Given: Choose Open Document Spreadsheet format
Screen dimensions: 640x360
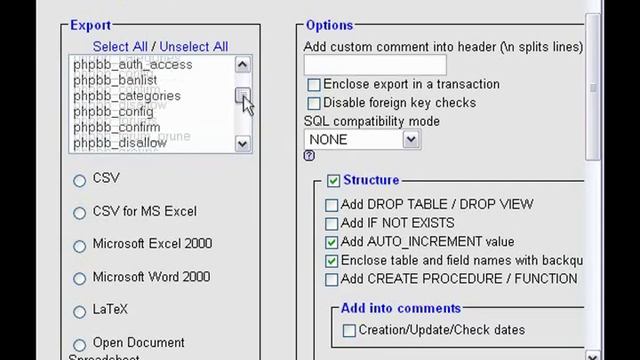Looking at the screenshot, I should coord(80,345).
